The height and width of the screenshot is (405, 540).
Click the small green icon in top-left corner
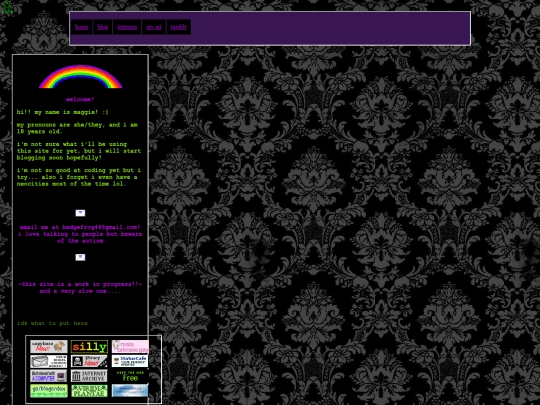pos(7,7)
